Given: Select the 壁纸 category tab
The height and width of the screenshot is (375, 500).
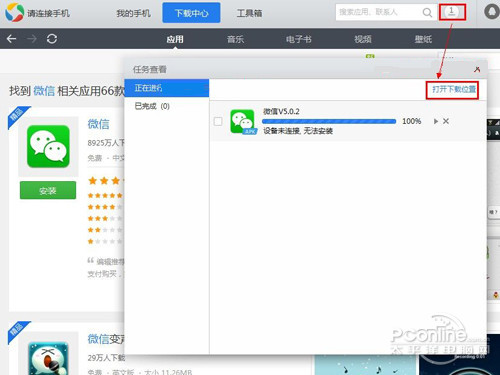Looking at the screenshot, I should tap(423, 39).
